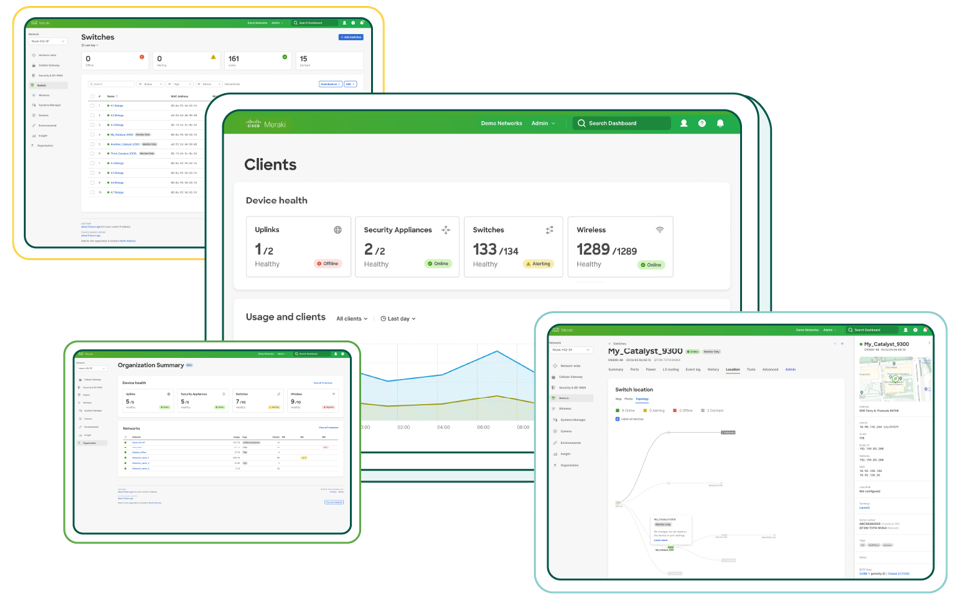The height and width of the screenshot is (603, 958).
Task: Toggle the select-all checkbox in Switches table header
Action: [92, 96]
